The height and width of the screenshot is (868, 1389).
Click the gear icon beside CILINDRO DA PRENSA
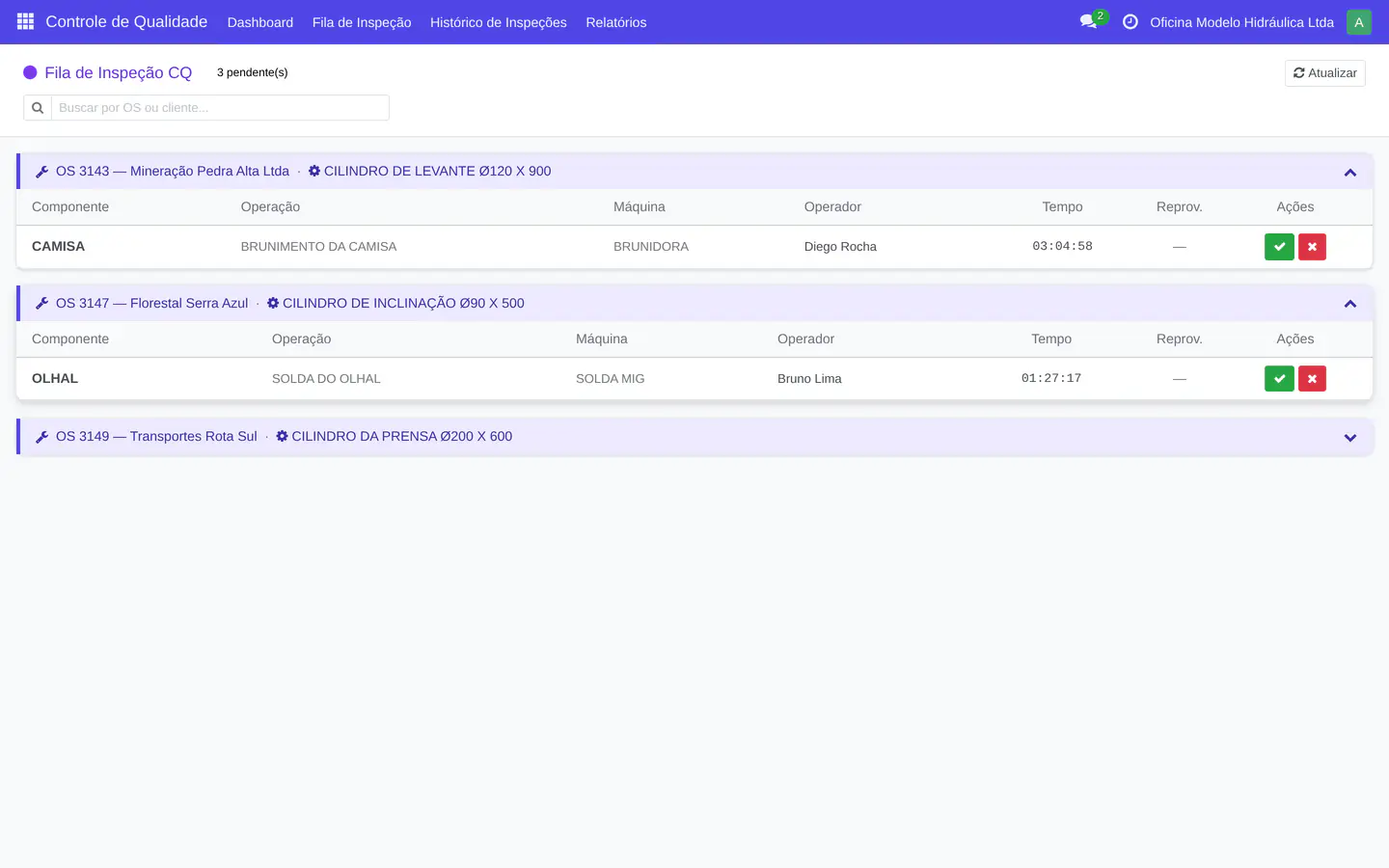(282, 436)
